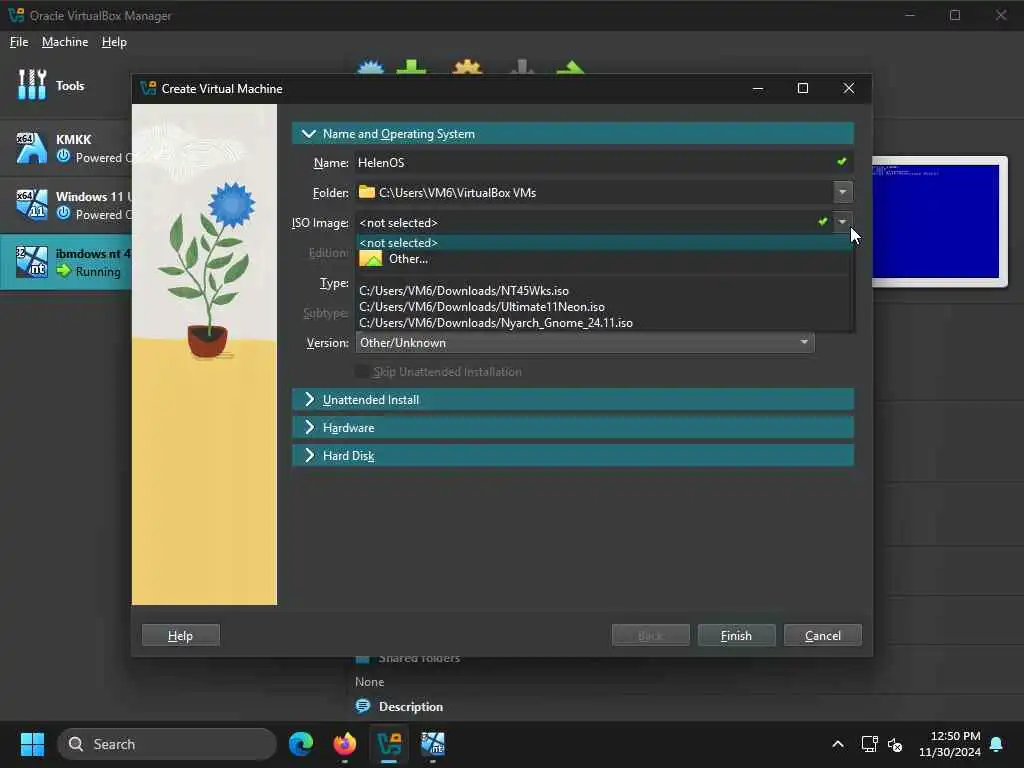Switch to running NT VM taskbar icon
This screenshot has width=1024, height=768.
point(432,744)
